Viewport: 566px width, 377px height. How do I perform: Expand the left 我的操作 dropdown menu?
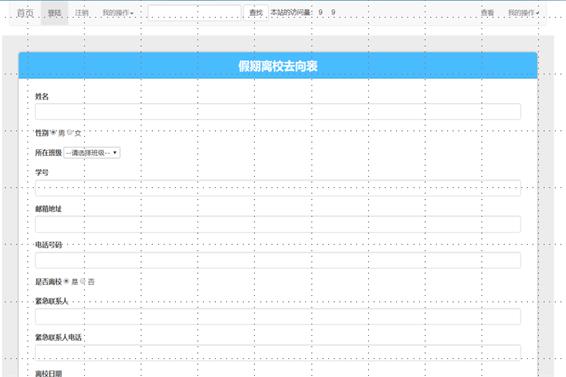(118, 13)
